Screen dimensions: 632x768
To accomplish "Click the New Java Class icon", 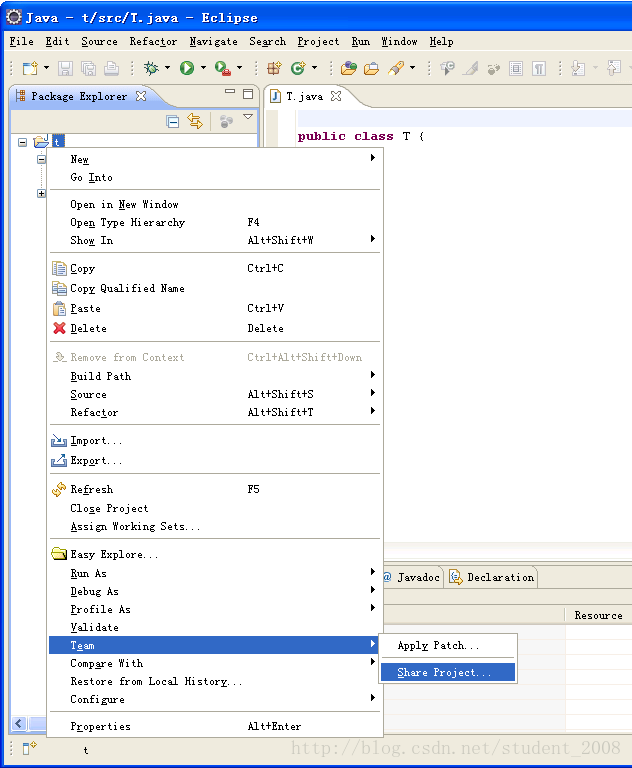I will click(x=298, y=68).
